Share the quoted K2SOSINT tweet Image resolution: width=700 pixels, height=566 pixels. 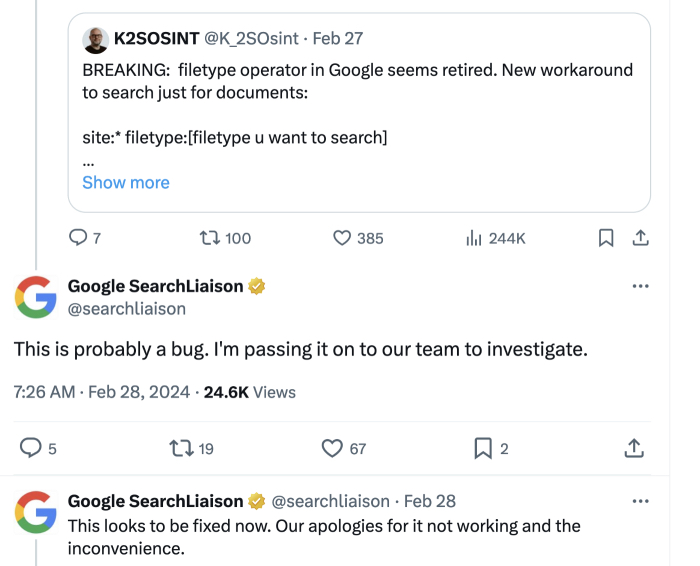(x=640, y=238)
